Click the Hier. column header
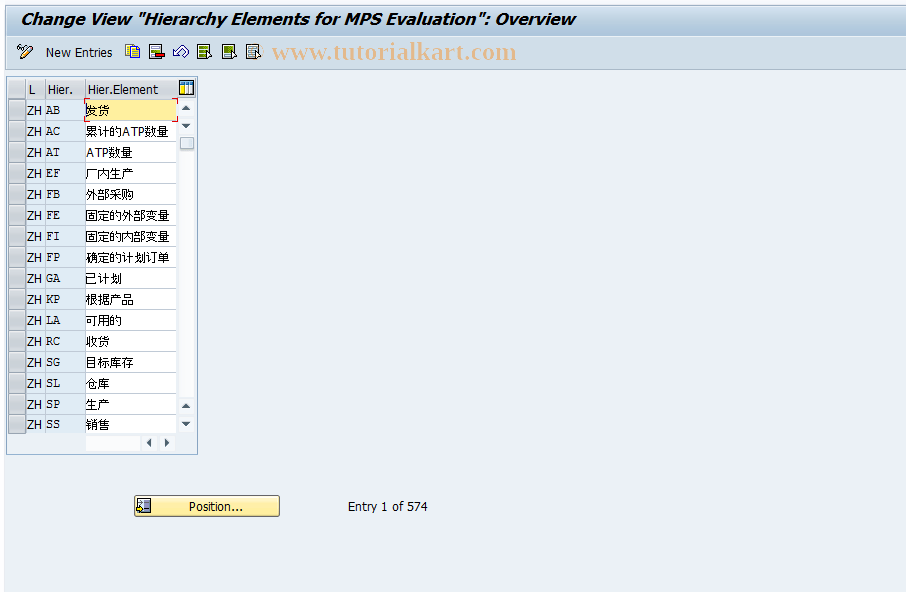 coord(61,89)
